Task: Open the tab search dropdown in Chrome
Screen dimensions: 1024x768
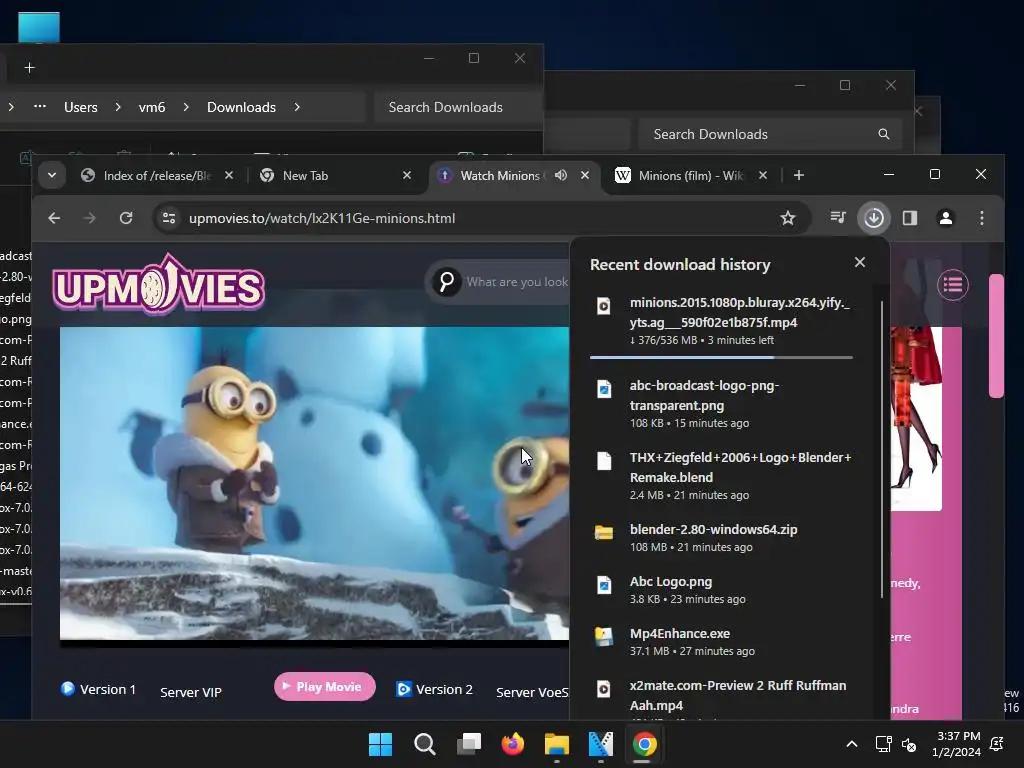Action: [x=52, y=175]
